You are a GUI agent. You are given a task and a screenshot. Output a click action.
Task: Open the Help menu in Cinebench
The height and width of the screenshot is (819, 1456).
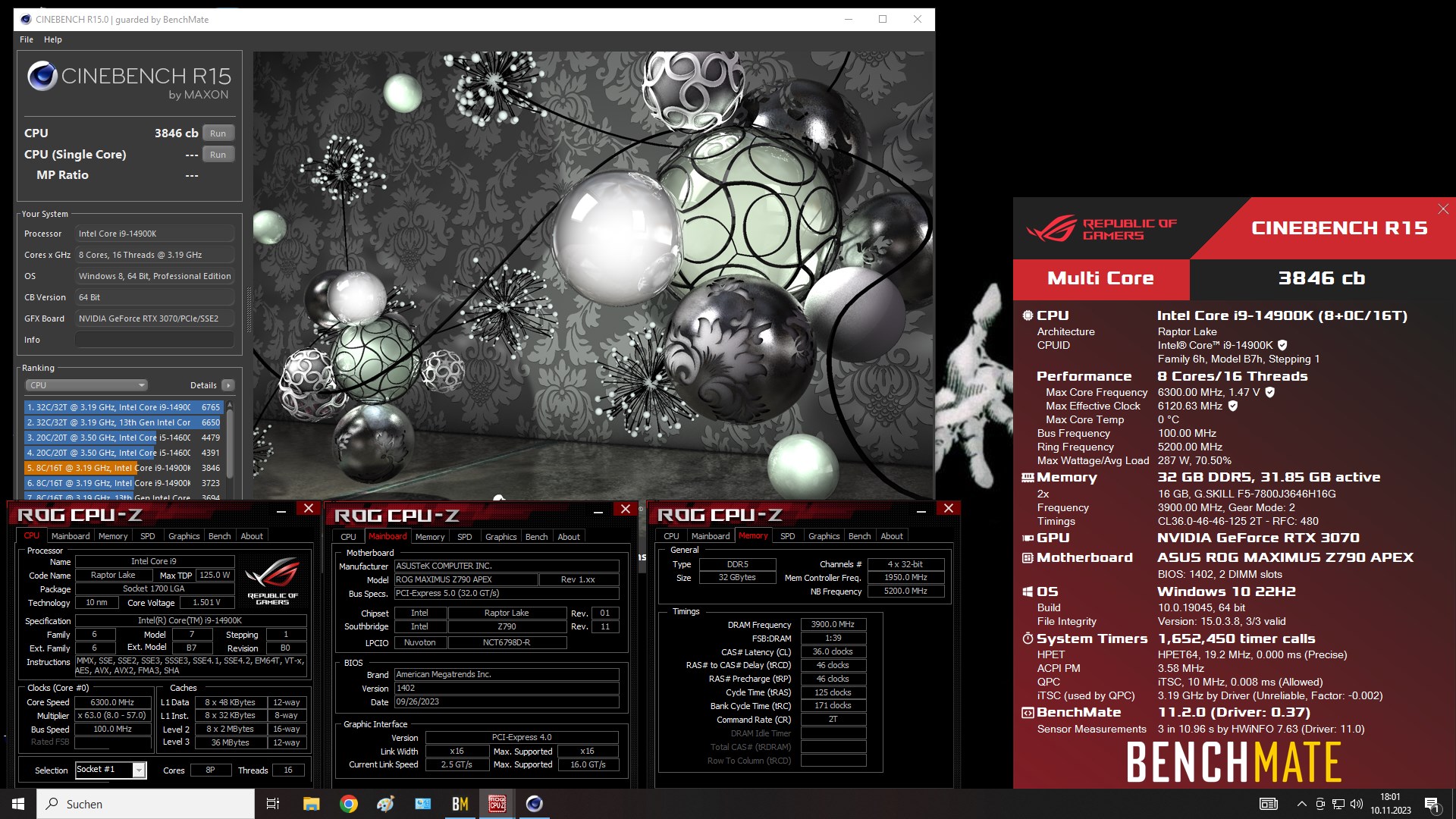tap(53, 39)
